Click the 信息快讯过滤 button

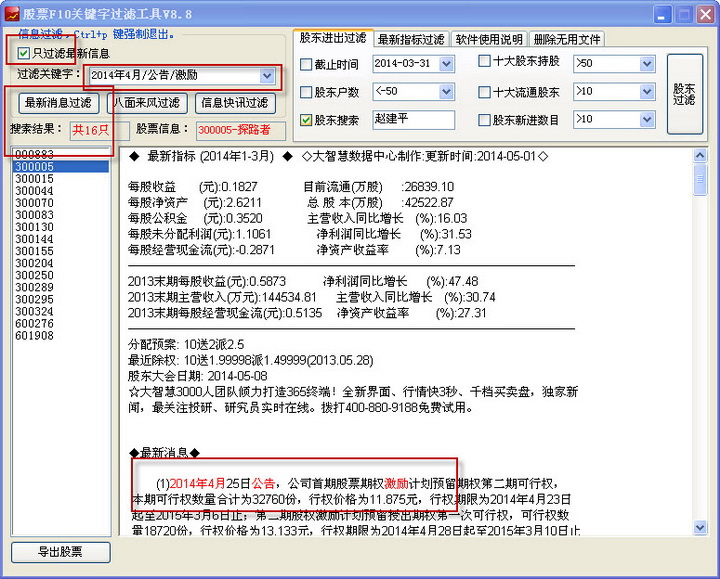tap(234, 103)
